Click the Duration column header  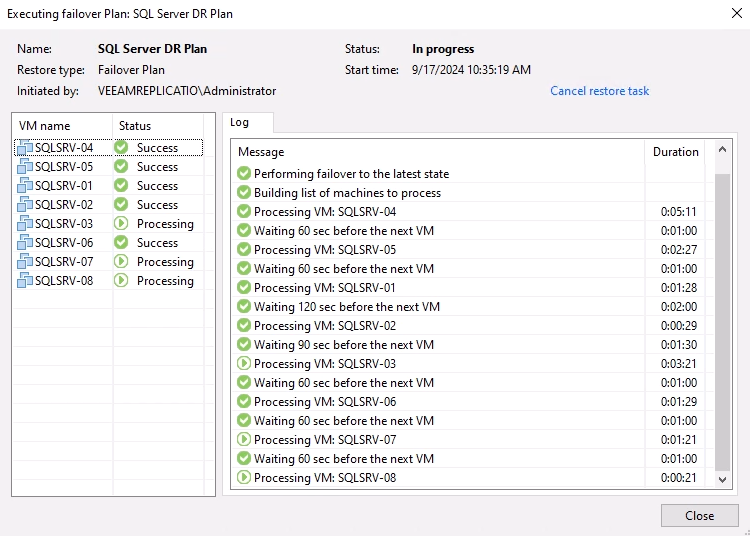tap(675, 152)
